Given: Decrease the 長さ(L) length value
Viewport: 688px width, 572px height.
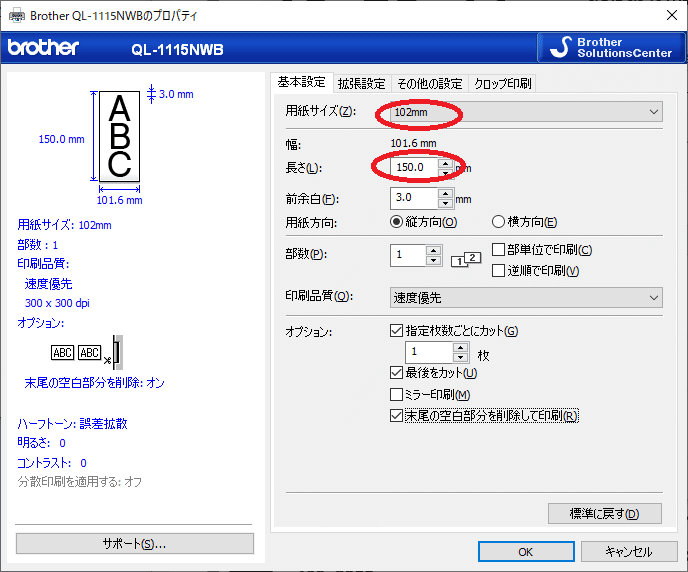Looking at the screenshot, I should click(445, 173).
